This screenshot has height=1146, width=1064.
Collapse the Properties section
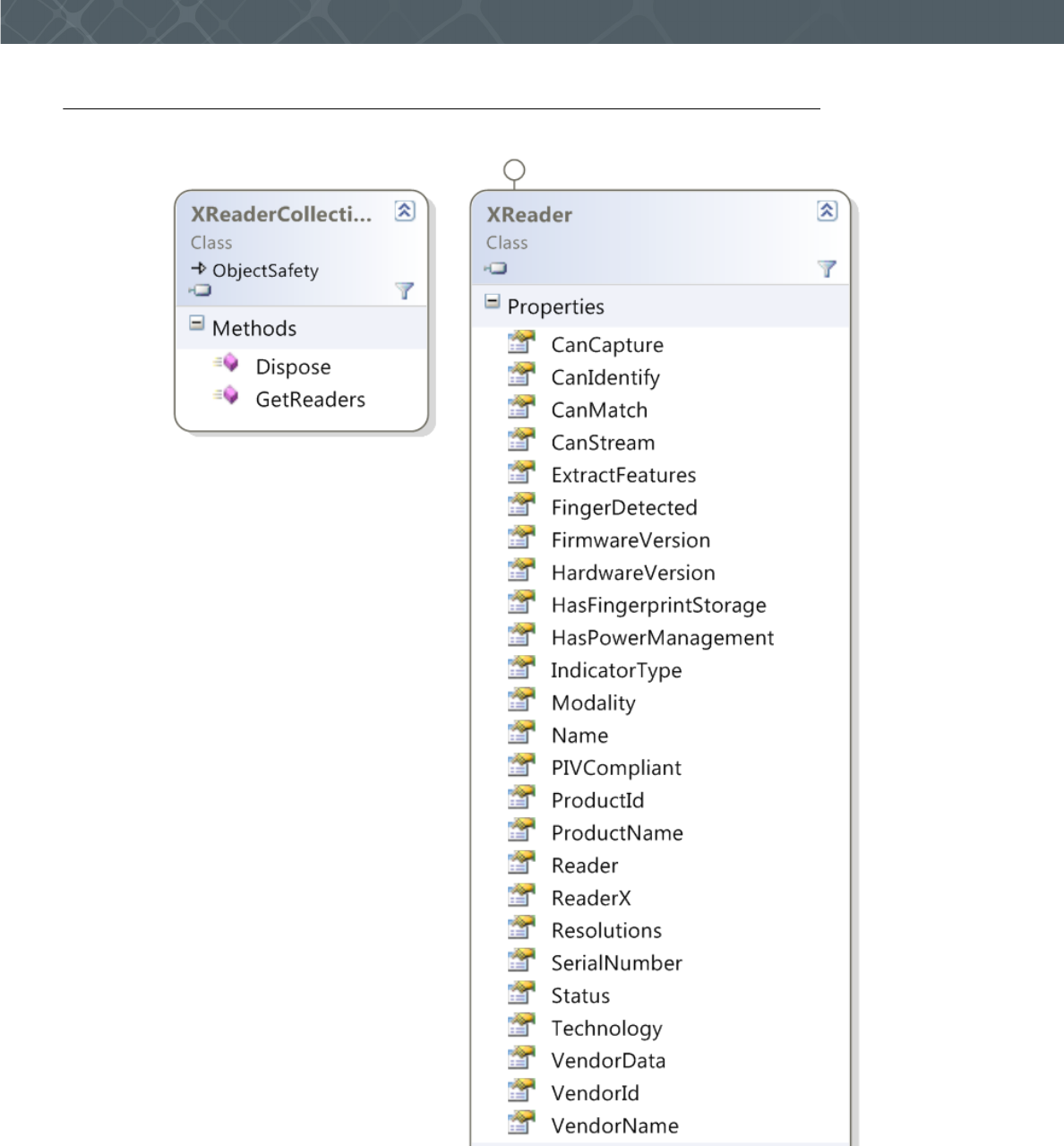[x=492, y=302]
